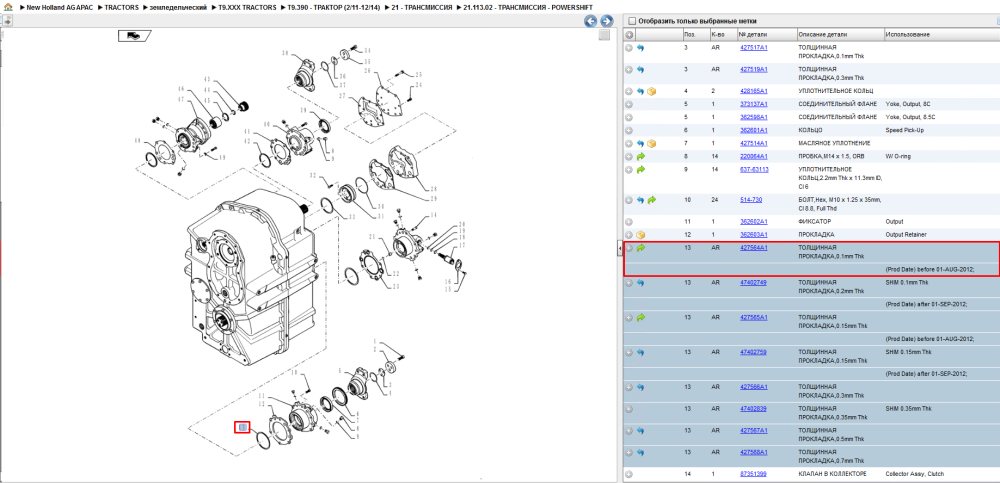
Task: Select 'МАСЛЯНОЕ УПЛОТНЕНИЕ' description text
Action: (x=834, y=144)
